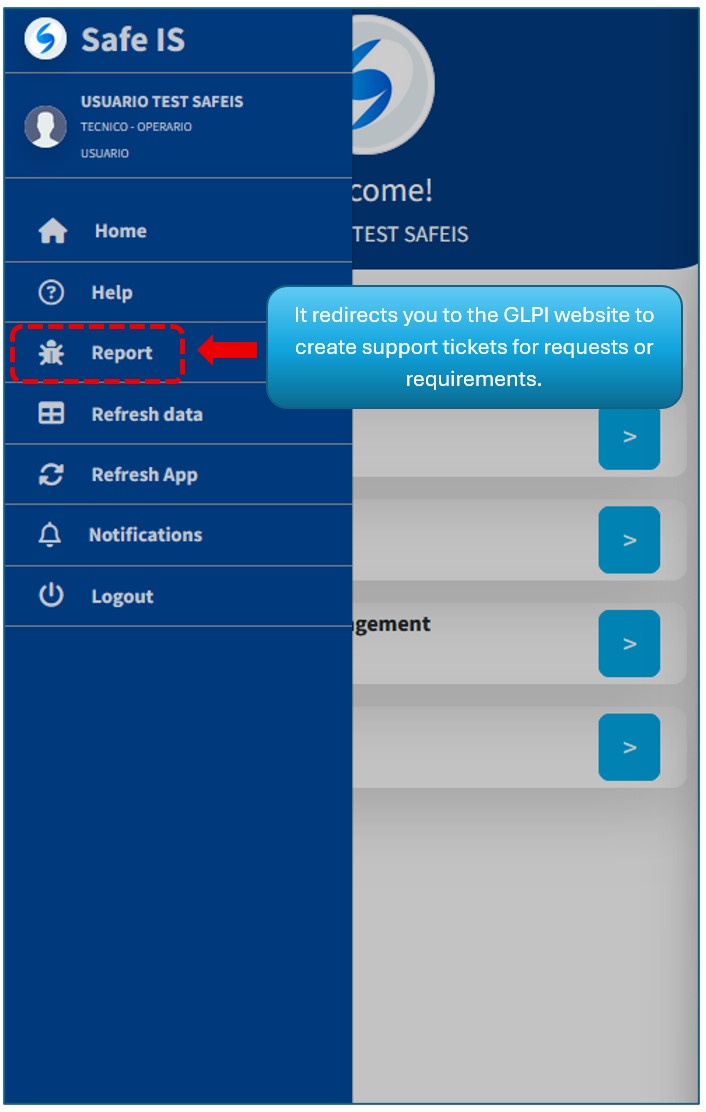Viewport: 706px width, 1112px height.
Task: Open the Help menu entry
Action: [x=112, y=293]
